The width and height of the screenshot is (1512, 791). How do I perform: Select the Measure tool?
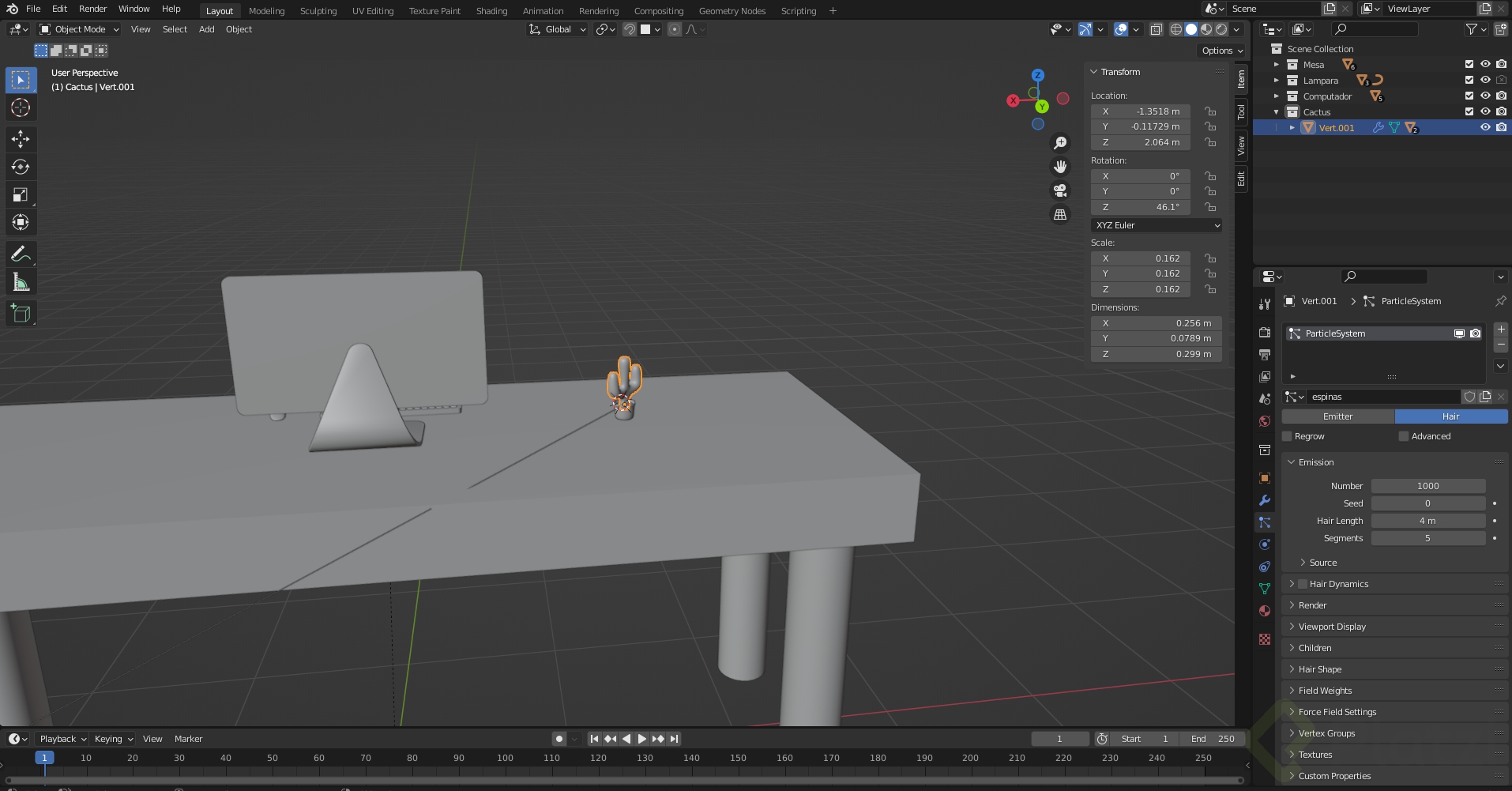(21, 282)
